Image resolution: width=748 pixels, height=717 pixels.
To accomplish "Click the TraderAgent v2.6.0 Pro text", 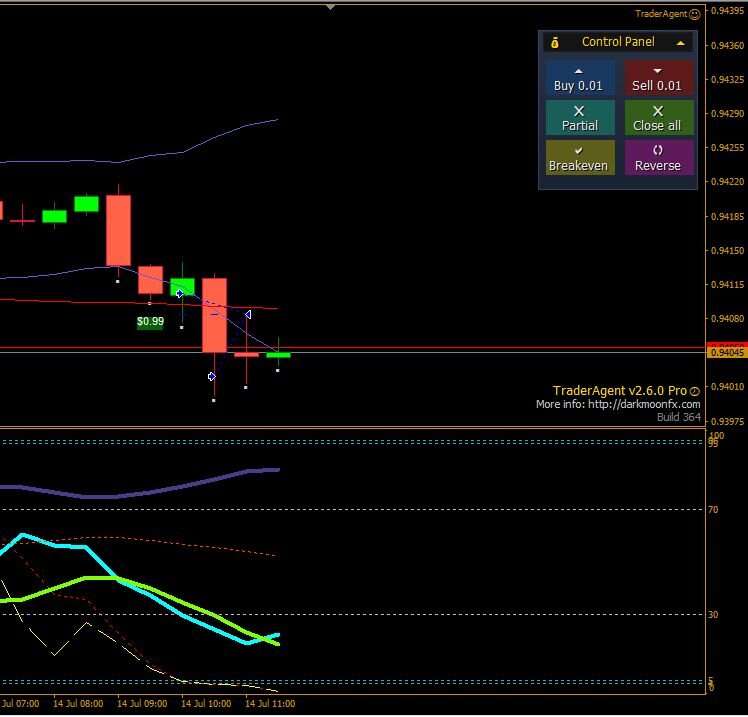I will point(619,391).
